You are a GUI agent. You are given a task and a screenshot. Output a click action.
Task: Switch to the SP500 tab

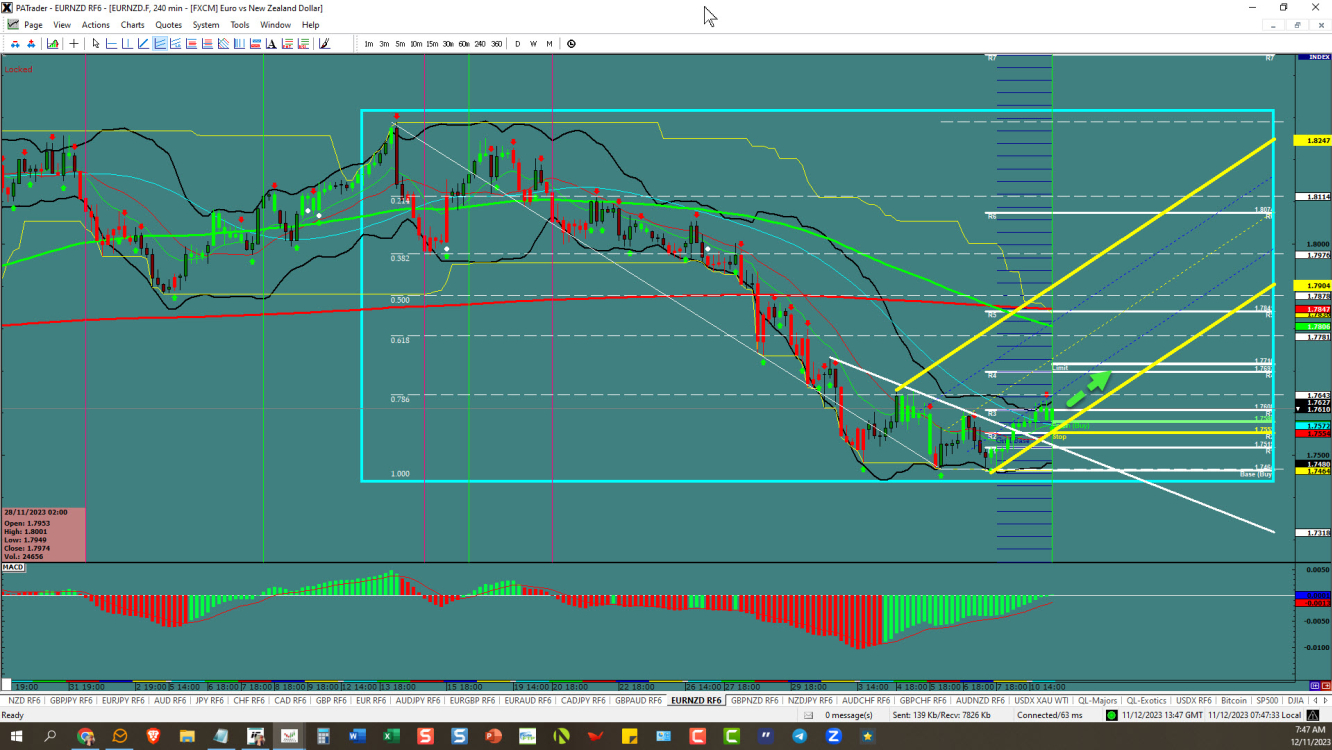pyautogui.click(x=1267, y=700)
